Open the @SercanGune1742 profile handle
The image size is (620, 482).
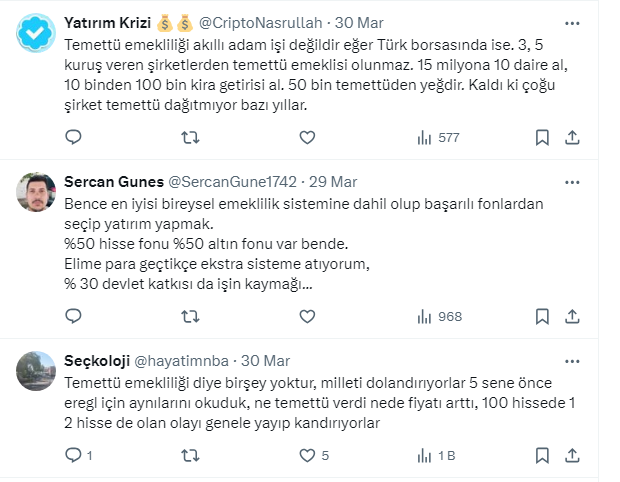241,182
